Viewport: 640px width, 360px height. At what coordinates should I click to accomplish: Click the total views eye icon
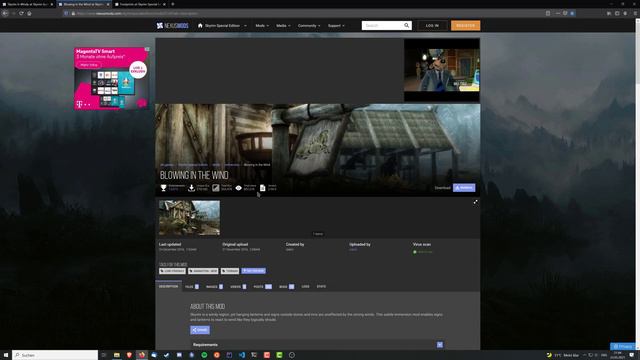point(238,188)
